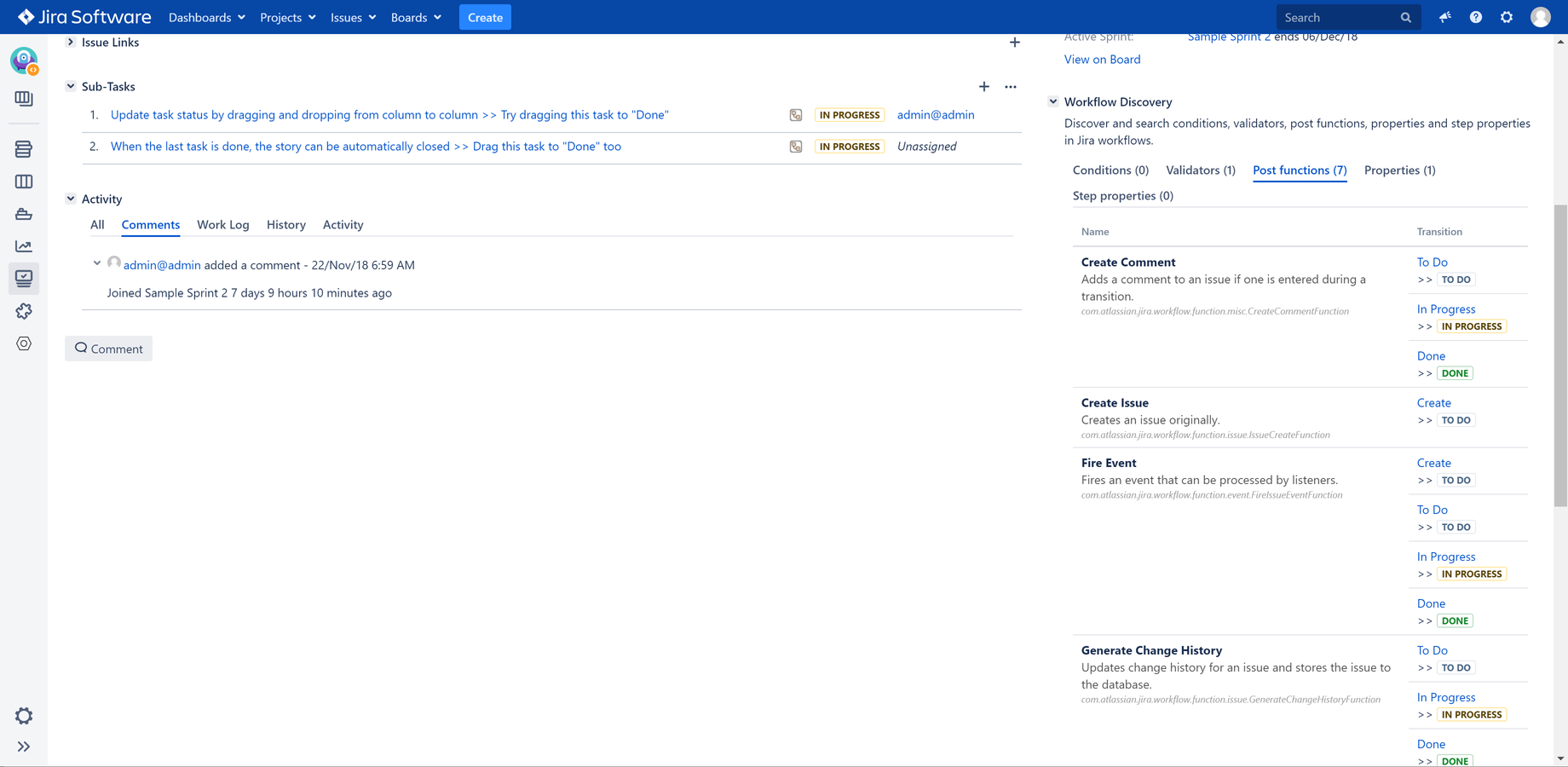The width and height of the screenshot is (1568, 767).
Task: Collapse the Activity section
Action: pos(71,199)
